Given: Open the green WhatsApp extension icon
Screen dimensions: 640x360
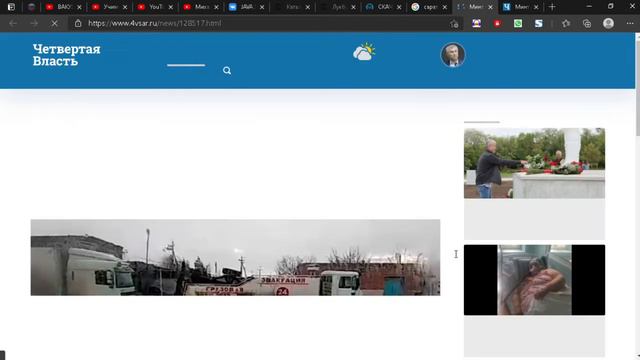Looking at the screenshot, I should pyautogui.click(x=518, y=24).
